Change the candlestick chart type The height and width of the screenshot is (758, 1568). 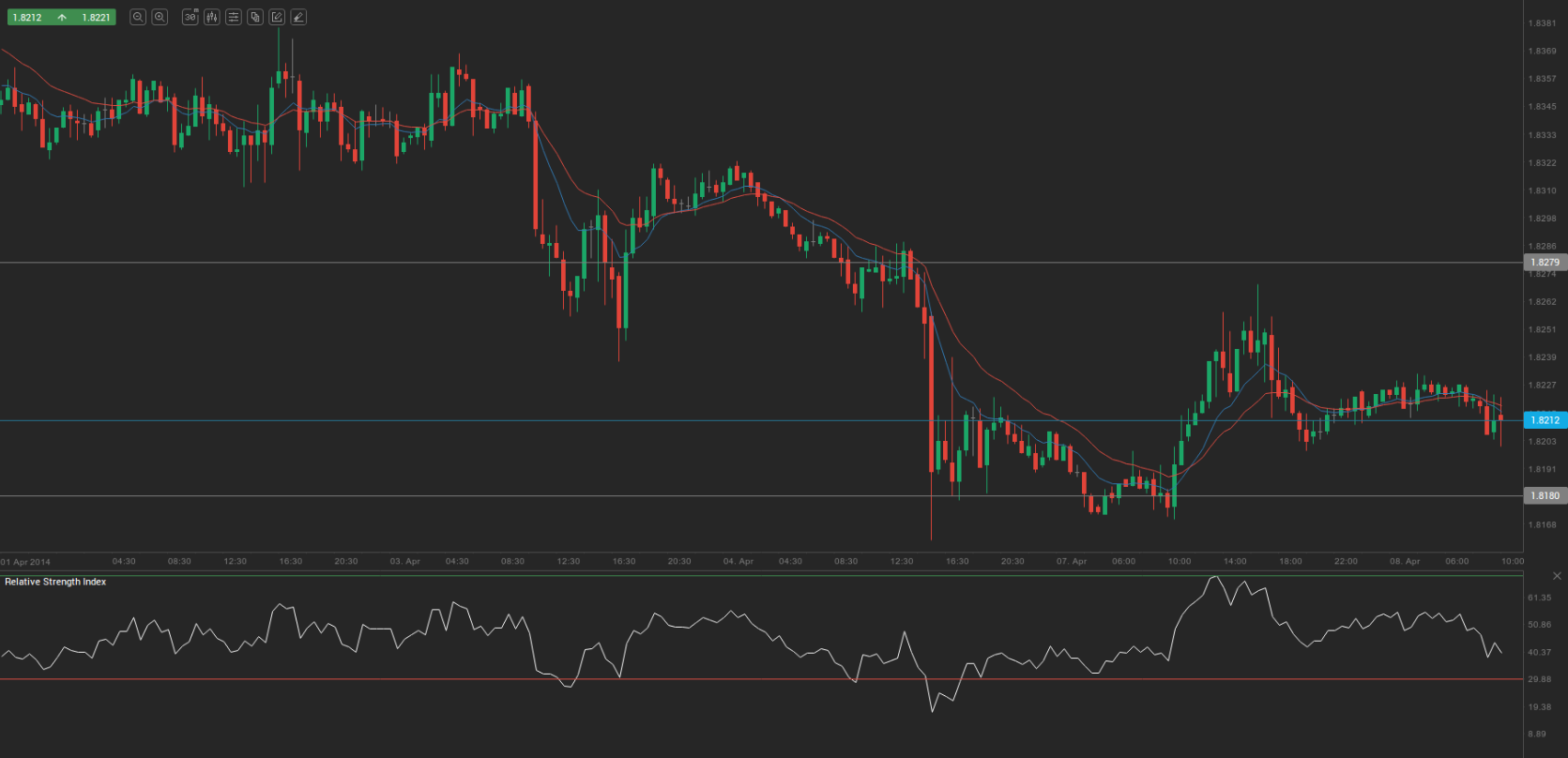tap(212, 17)
